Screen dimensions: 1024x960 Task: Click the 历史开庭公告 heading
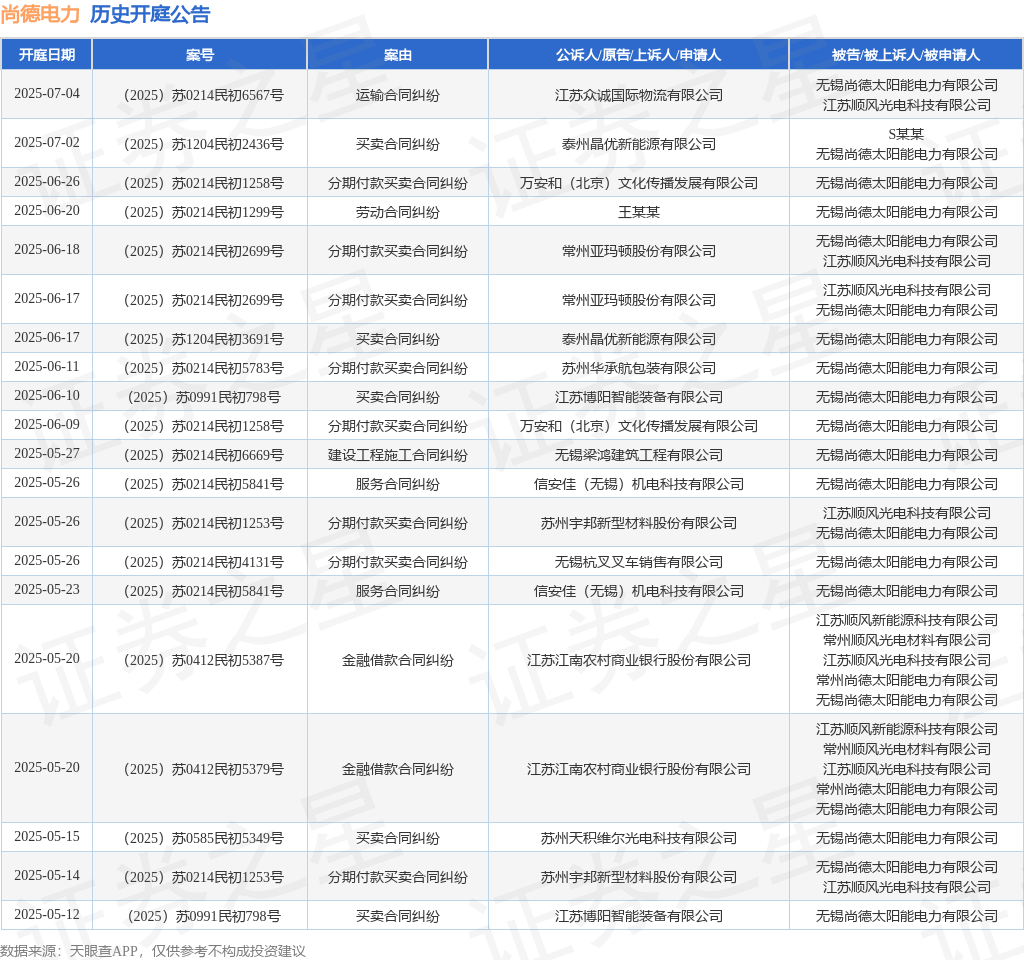point(150,14)
